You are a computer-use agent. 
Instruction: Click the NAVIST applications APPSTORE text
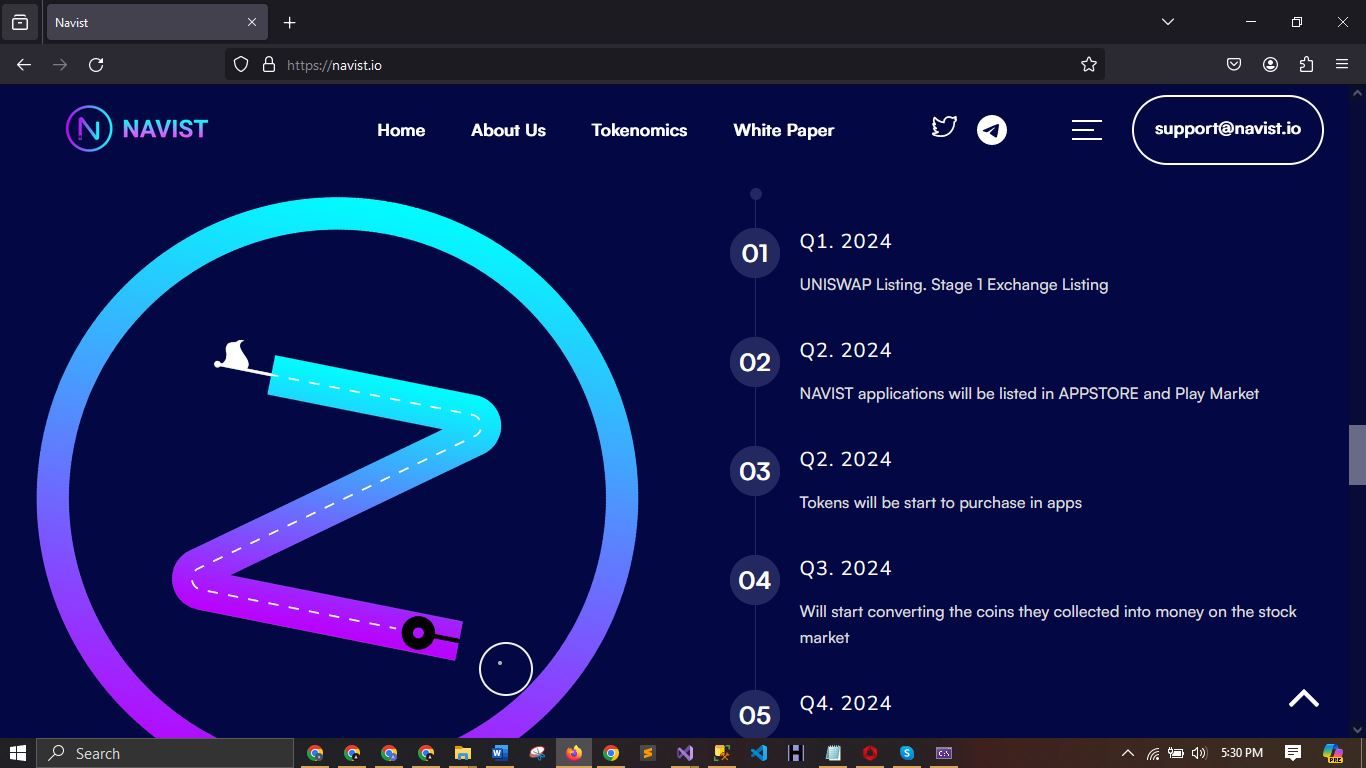[1029, 394]
